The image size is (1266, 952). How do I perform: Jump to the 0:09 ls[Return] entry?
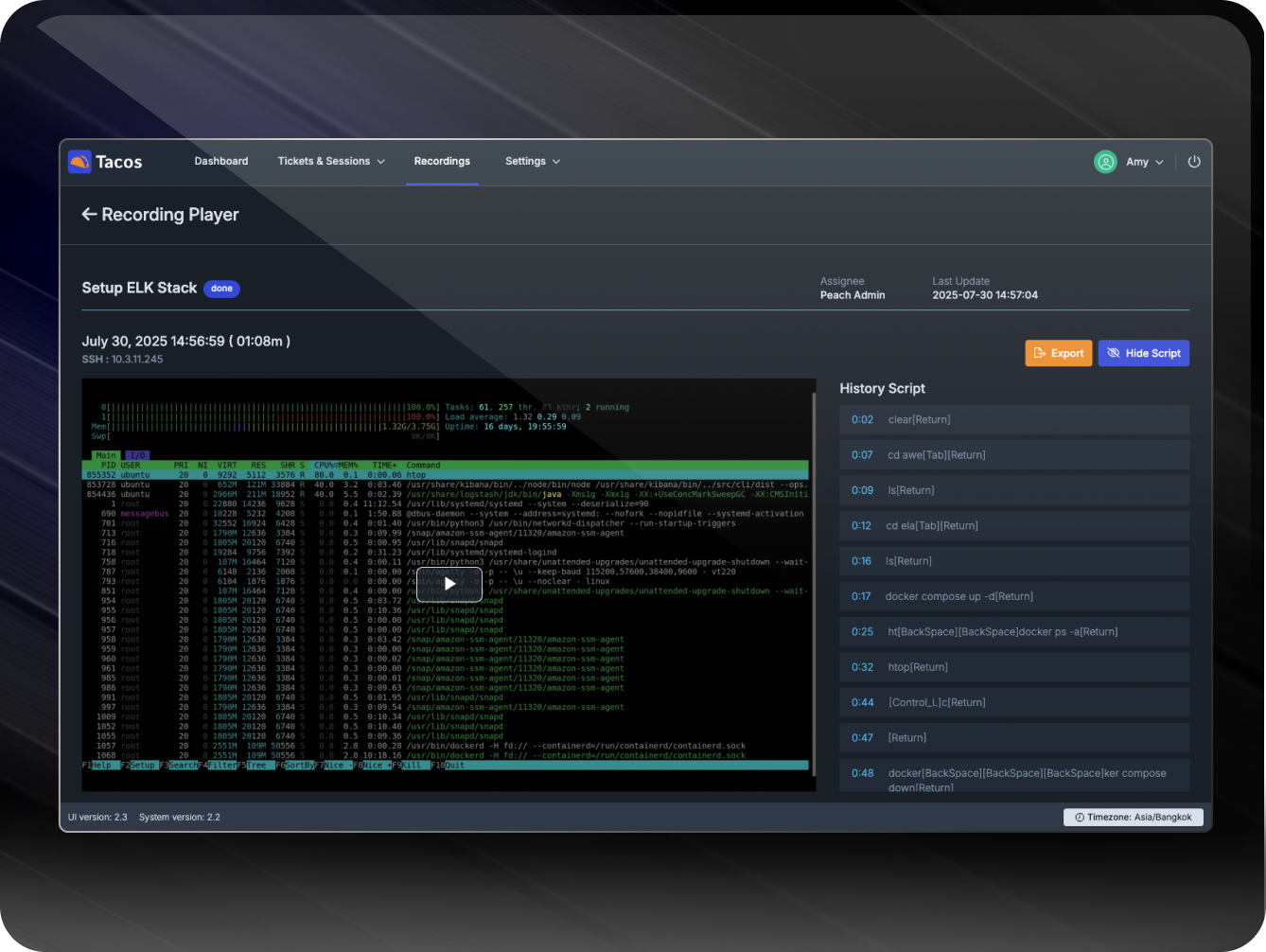1014,490
